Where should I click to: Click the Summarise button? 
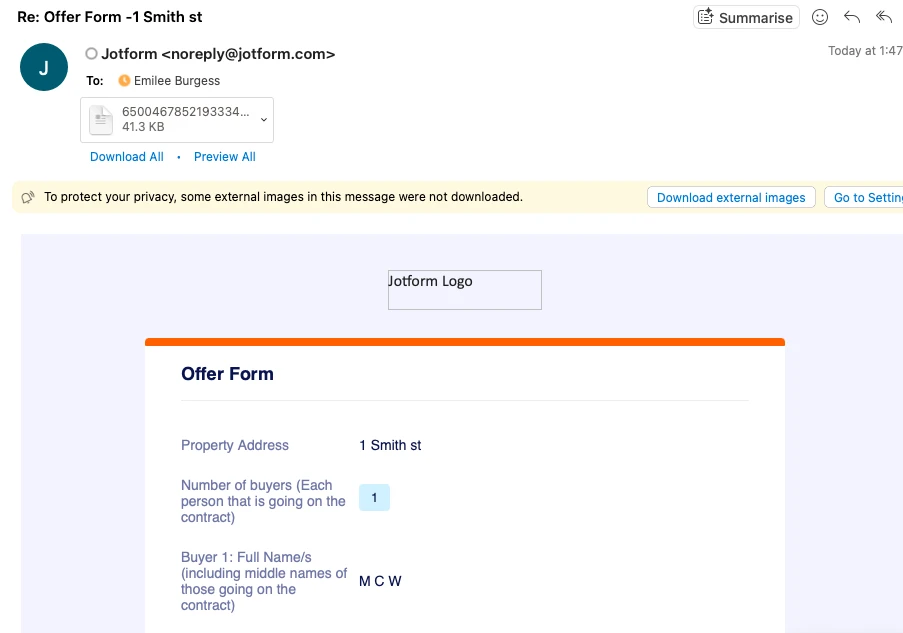pyautogui.click(x=746, y=16)
